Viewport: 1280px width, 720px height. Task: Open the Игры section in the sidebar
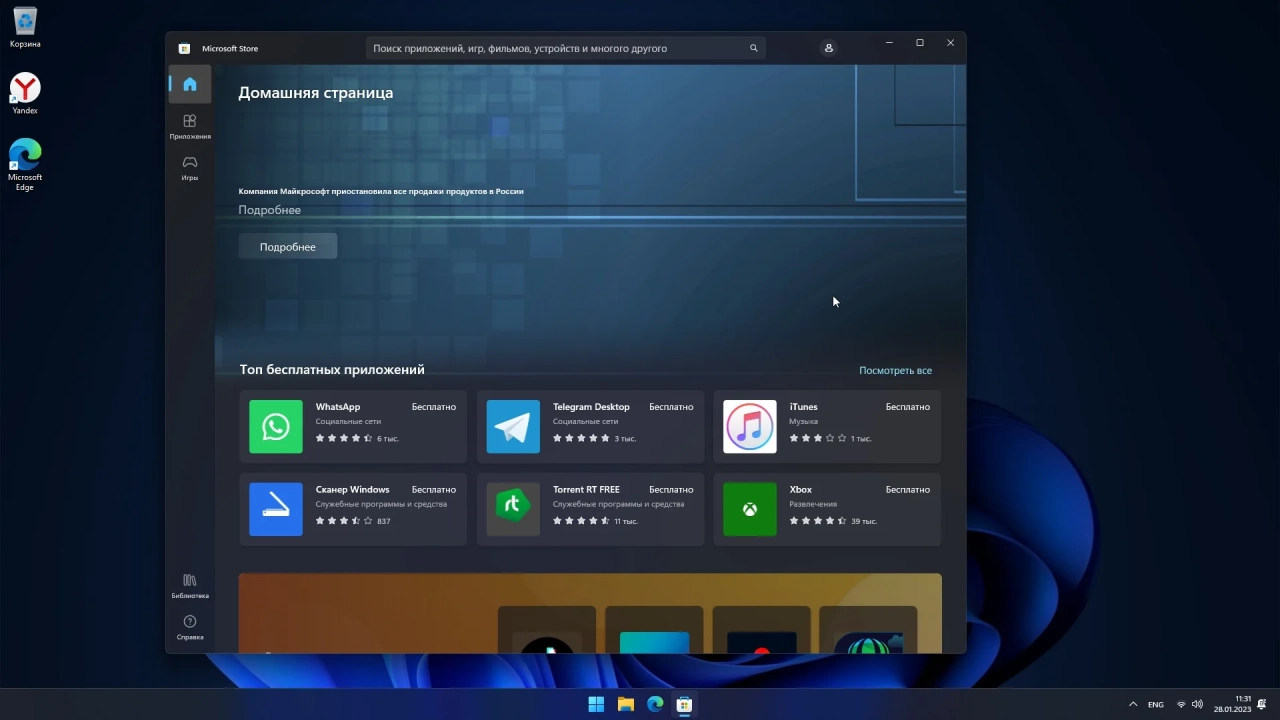(189, 167)
